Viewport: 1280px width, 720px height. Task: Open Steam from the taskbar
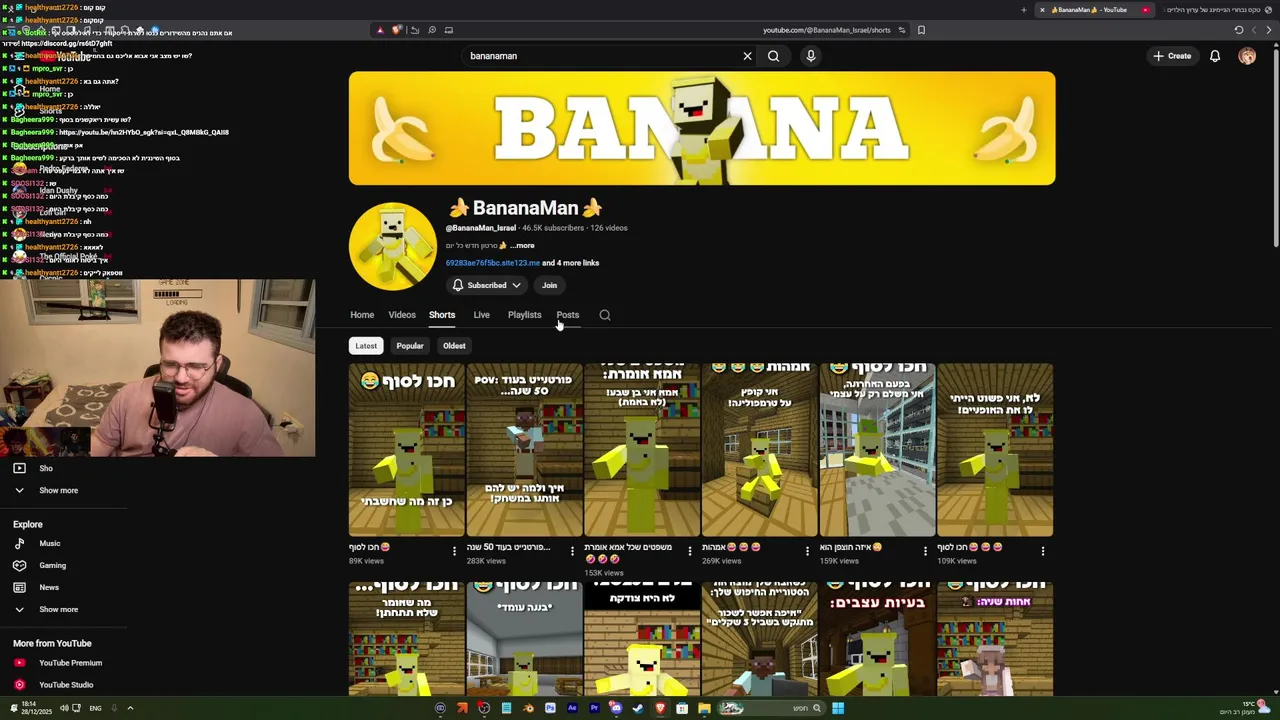[638, 709]
